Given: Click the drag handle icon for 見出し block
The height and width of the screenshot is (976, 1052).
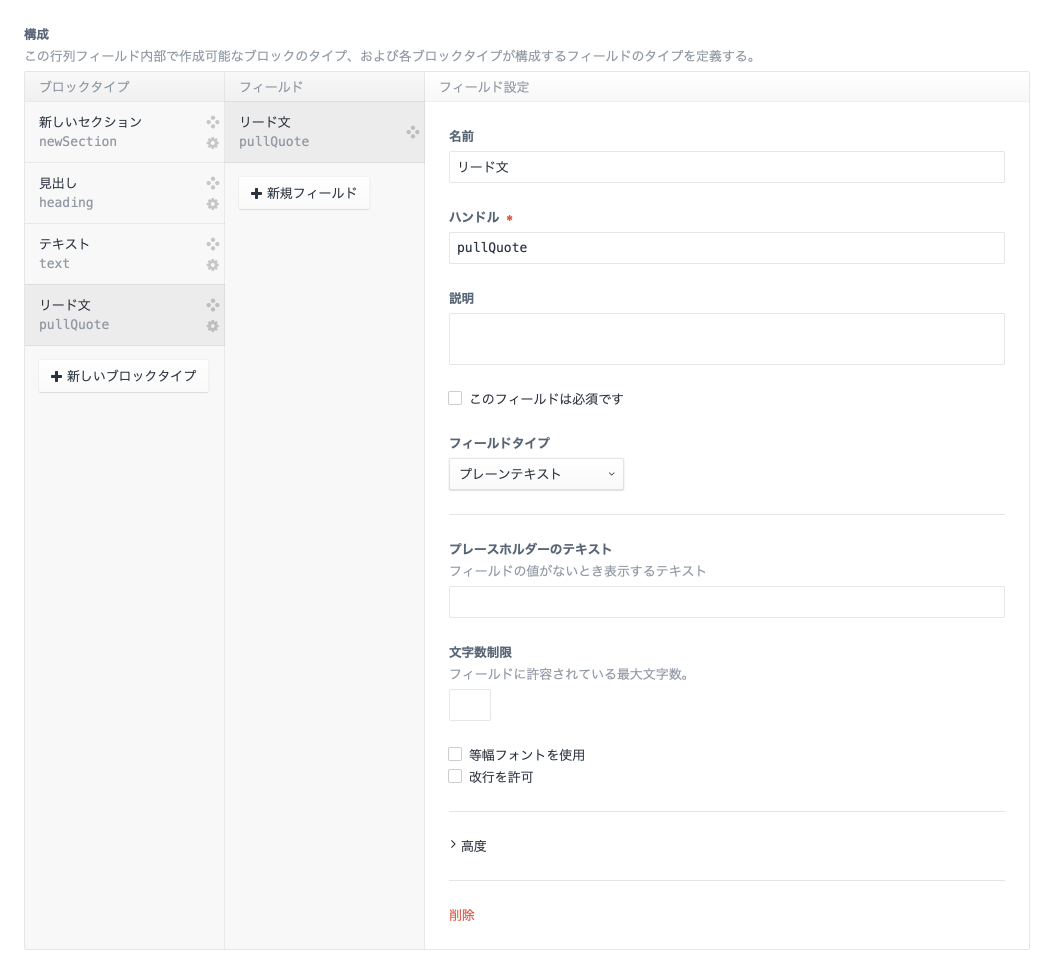Looking at the screenshot, I should coord(212,183).
